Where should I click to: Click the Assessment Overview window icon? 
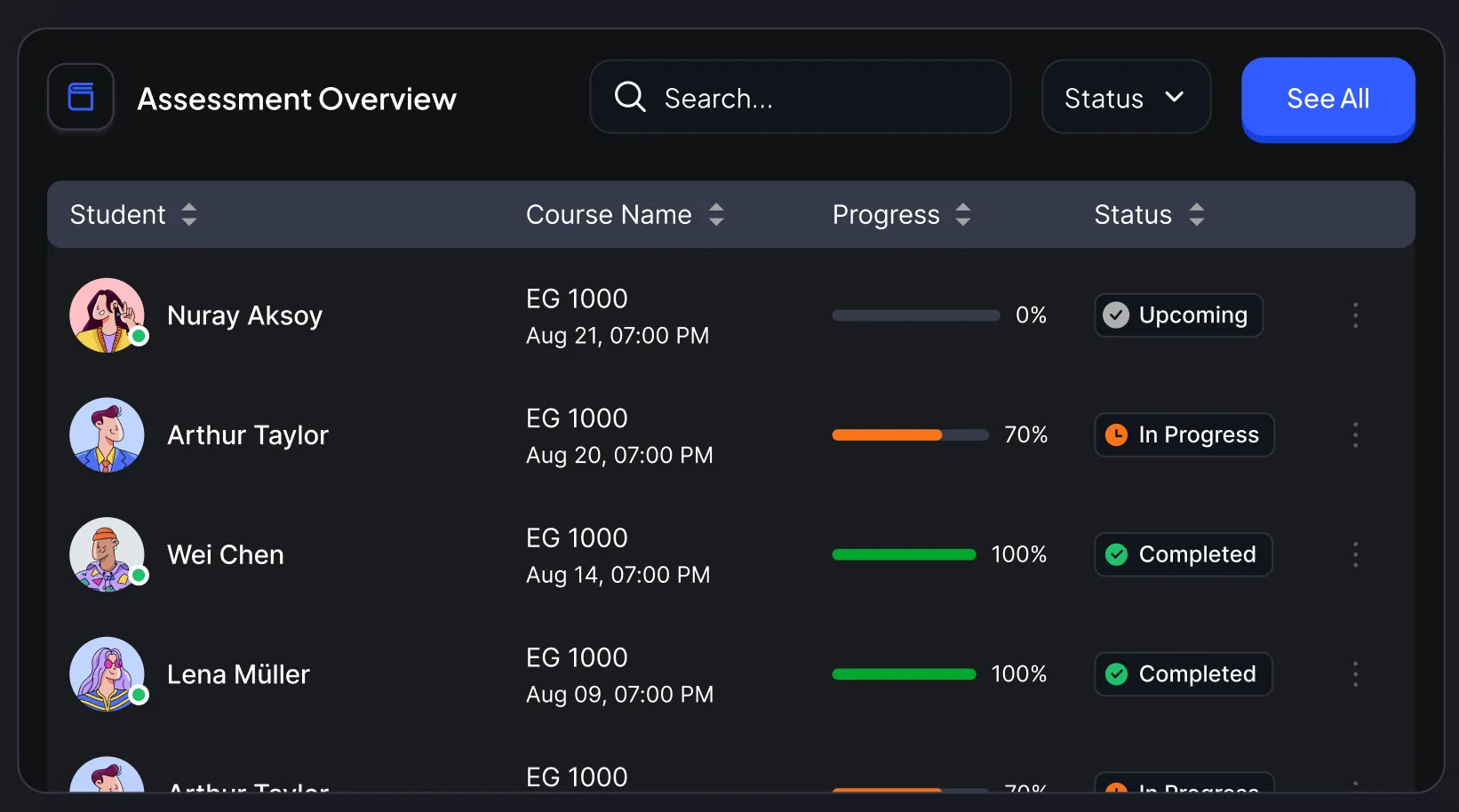[x=81, y=97]
